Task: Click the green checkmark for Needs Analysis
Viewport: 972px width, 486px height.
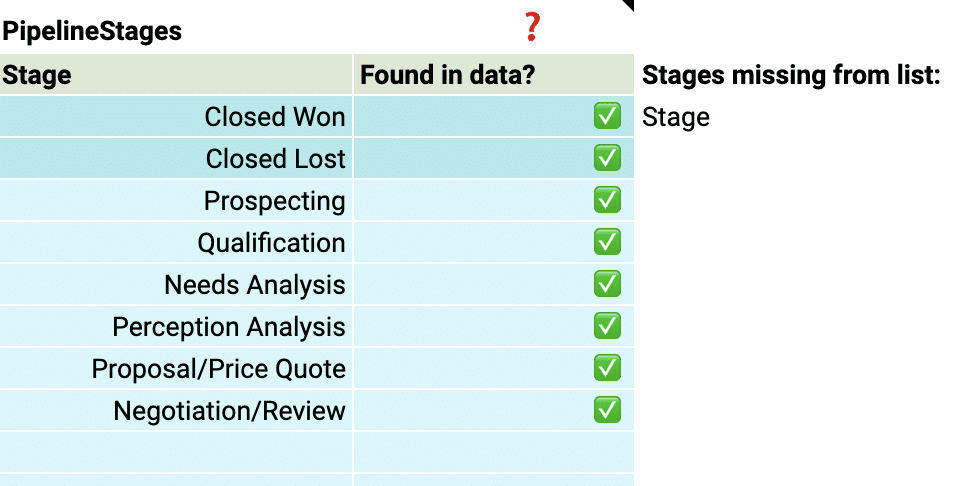Action: point(607,284)
